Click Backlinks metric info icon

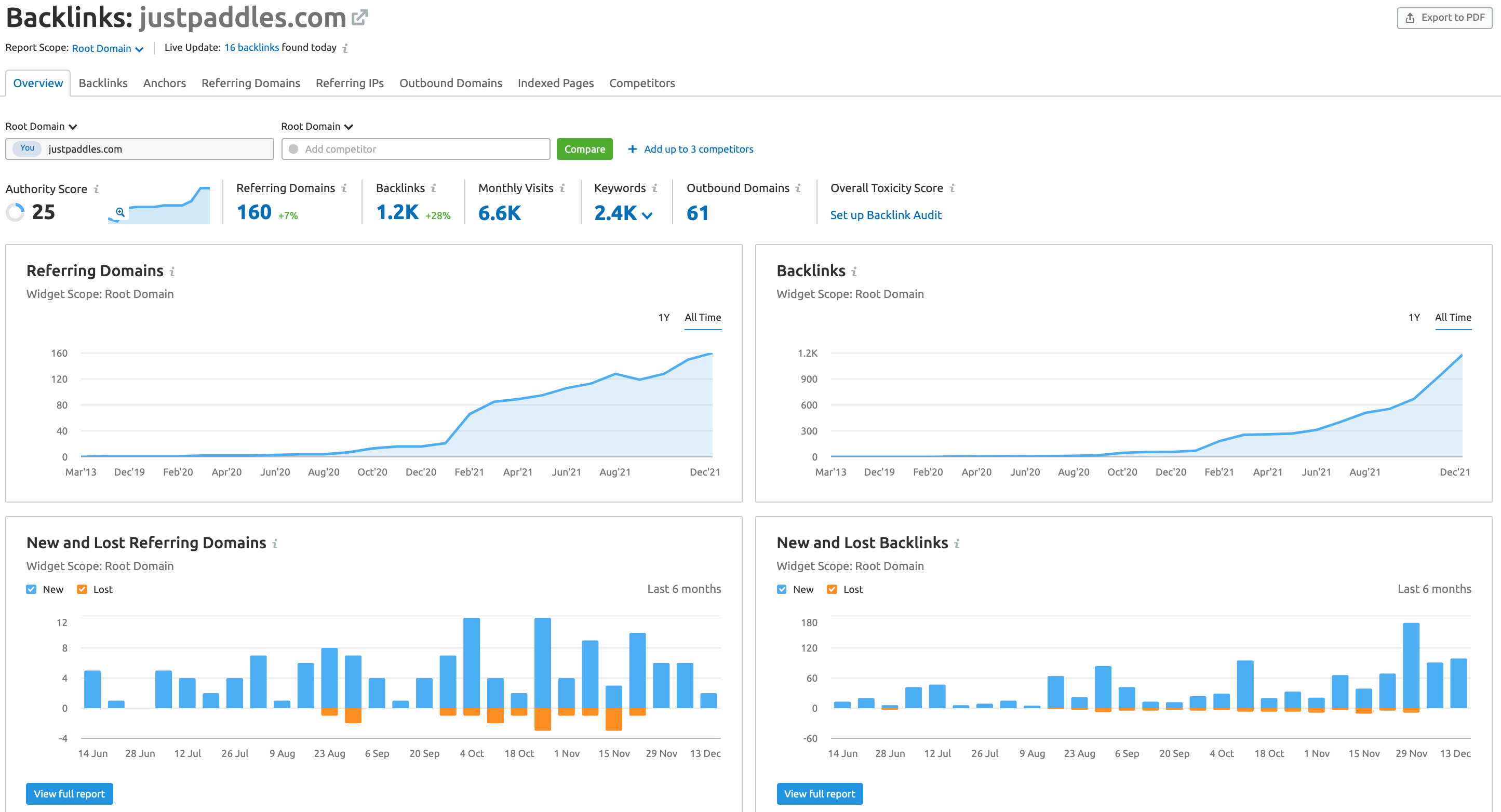click(433, 188)
